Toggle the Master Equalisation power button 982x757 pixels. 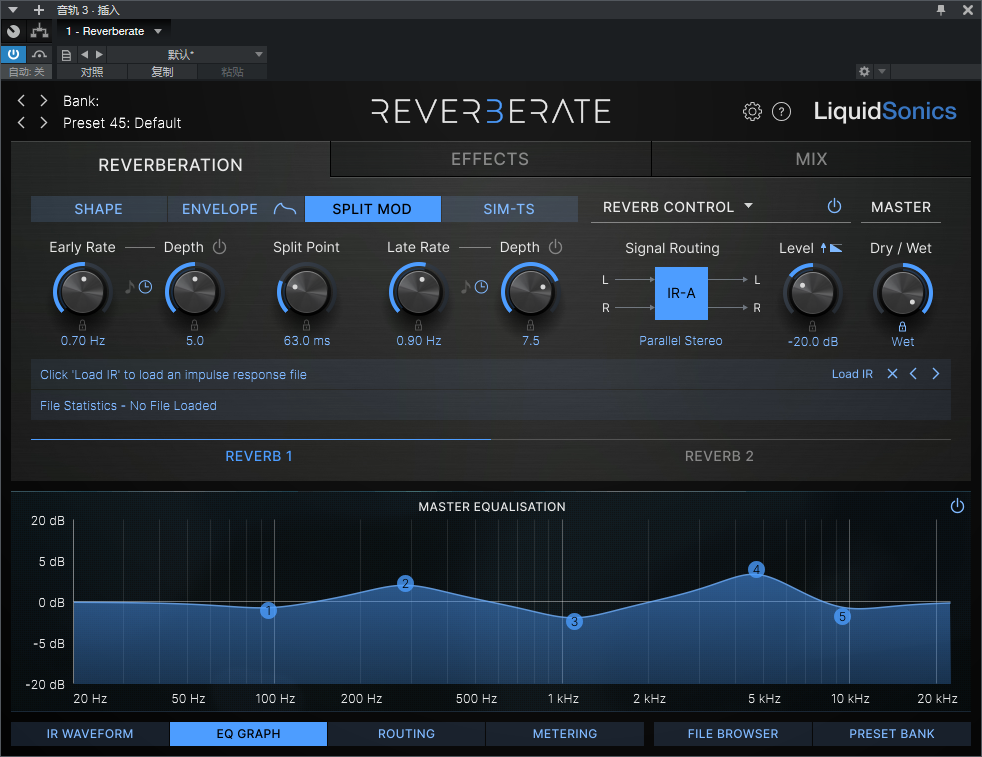point(957,506)
